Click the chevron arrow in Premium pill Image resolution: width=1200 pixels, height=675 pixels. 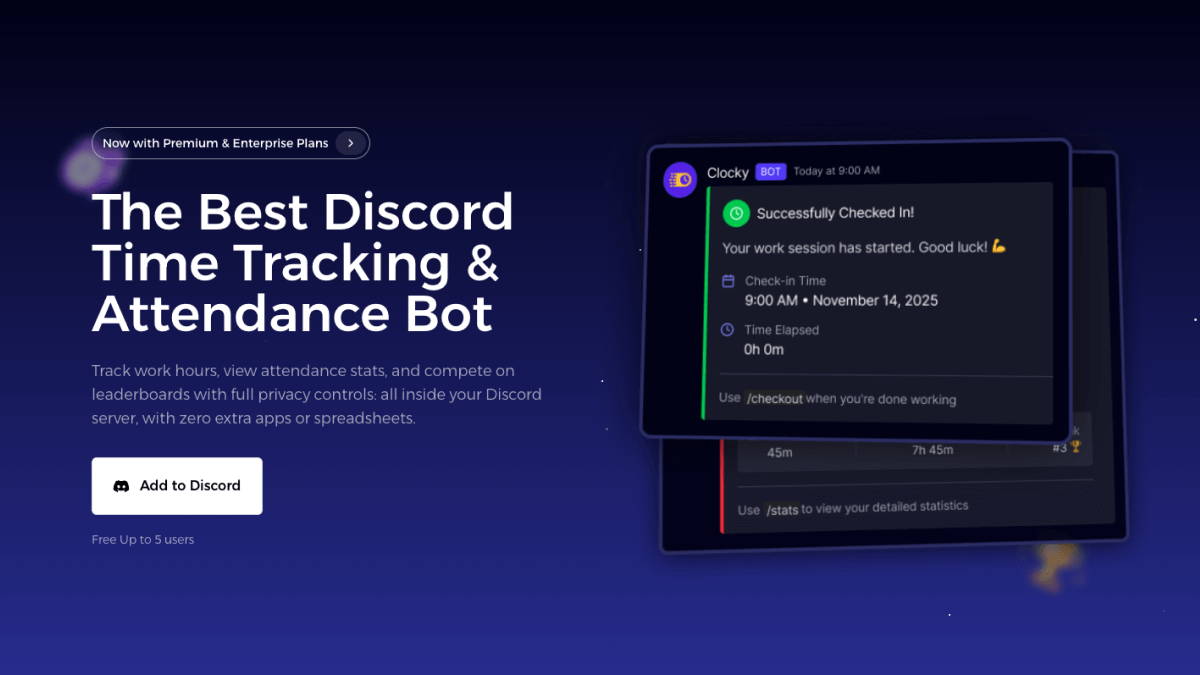[350, 143]
